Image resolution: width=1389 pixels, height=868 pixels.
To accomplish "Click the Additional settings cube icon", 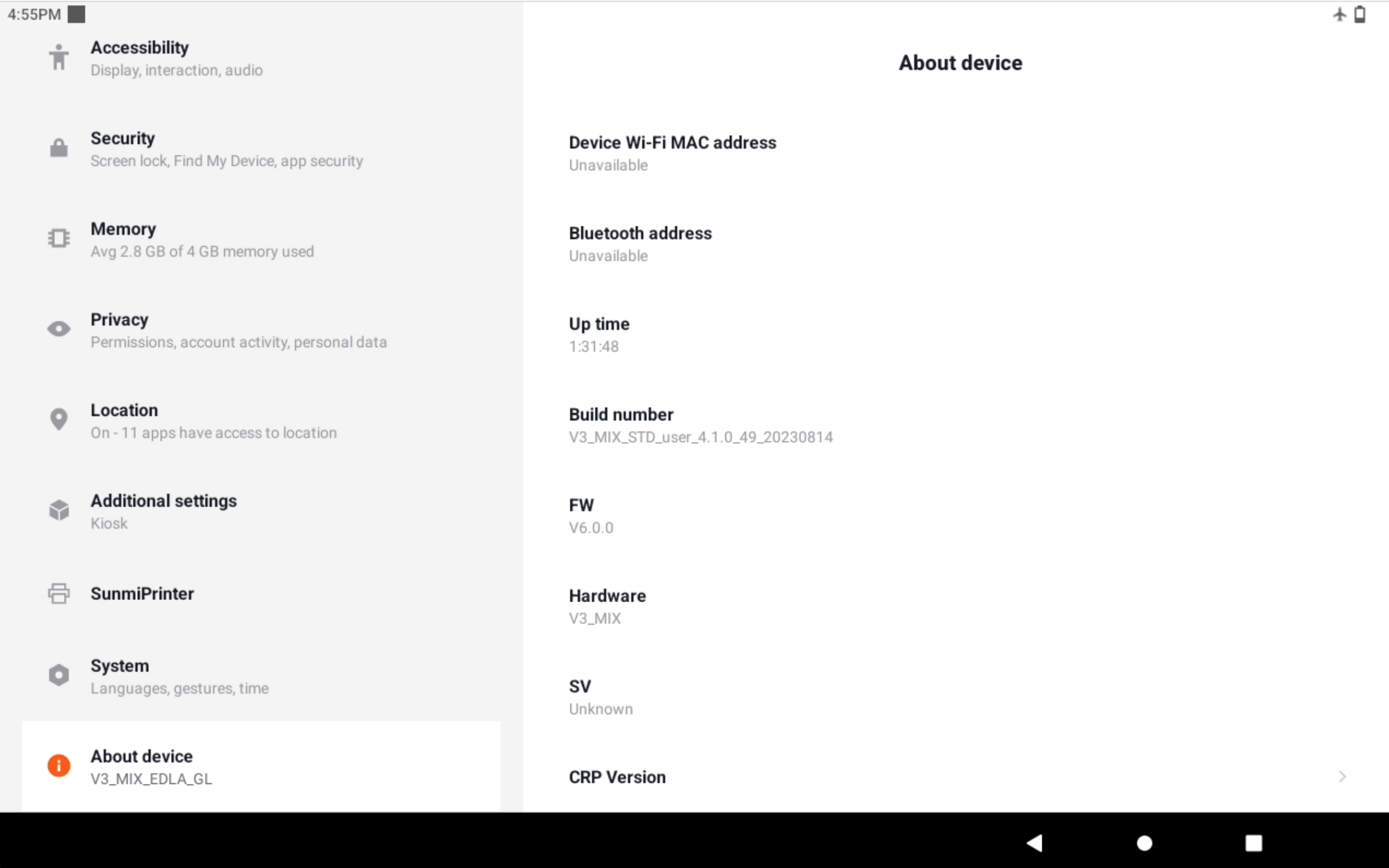I will 58,510.
